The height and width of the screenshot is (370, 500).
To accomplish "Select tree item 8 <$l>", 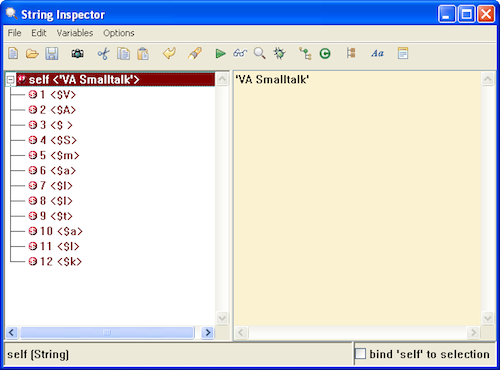I will tap(51, 201).
